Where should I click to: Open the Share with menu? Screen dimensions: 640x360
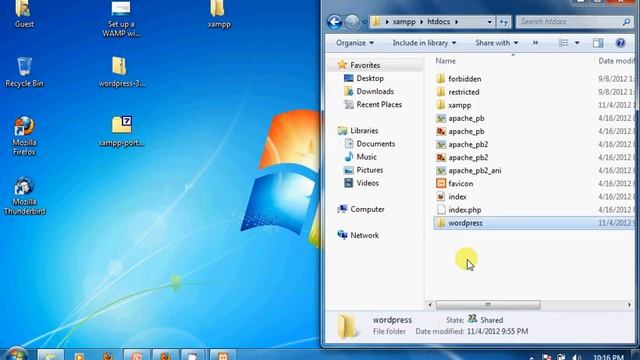[496, 43]
